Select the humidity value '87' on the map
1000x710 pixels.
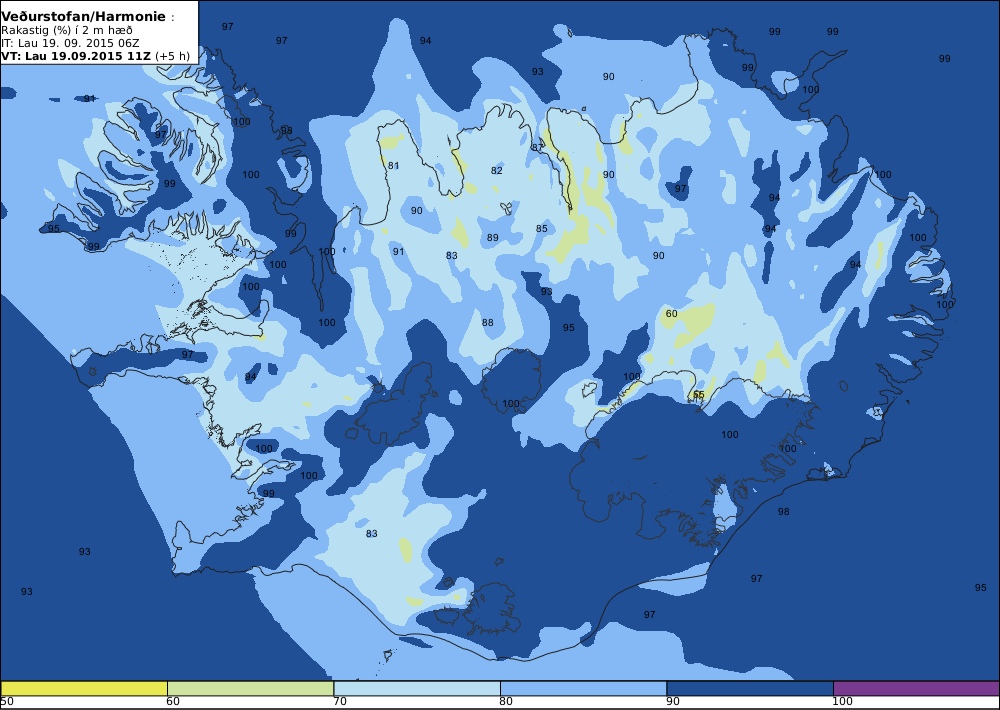[537, 147]
